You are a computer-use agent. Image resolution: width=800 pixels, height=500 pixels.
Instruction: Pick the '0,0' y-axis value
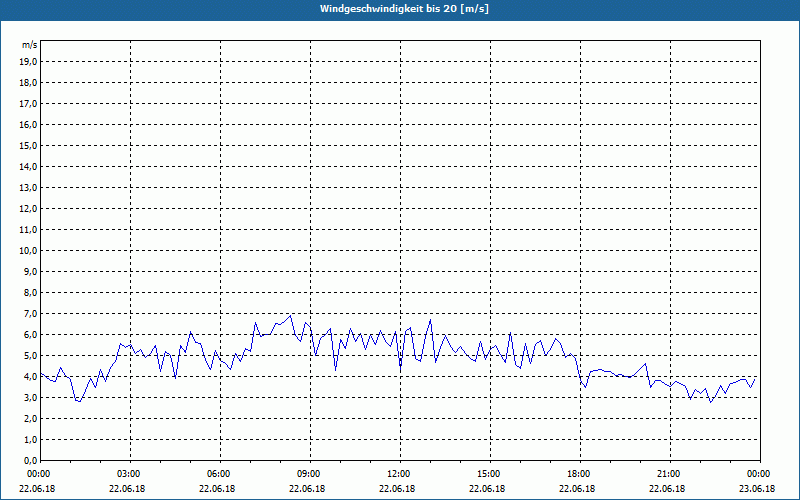pos(30,461)
